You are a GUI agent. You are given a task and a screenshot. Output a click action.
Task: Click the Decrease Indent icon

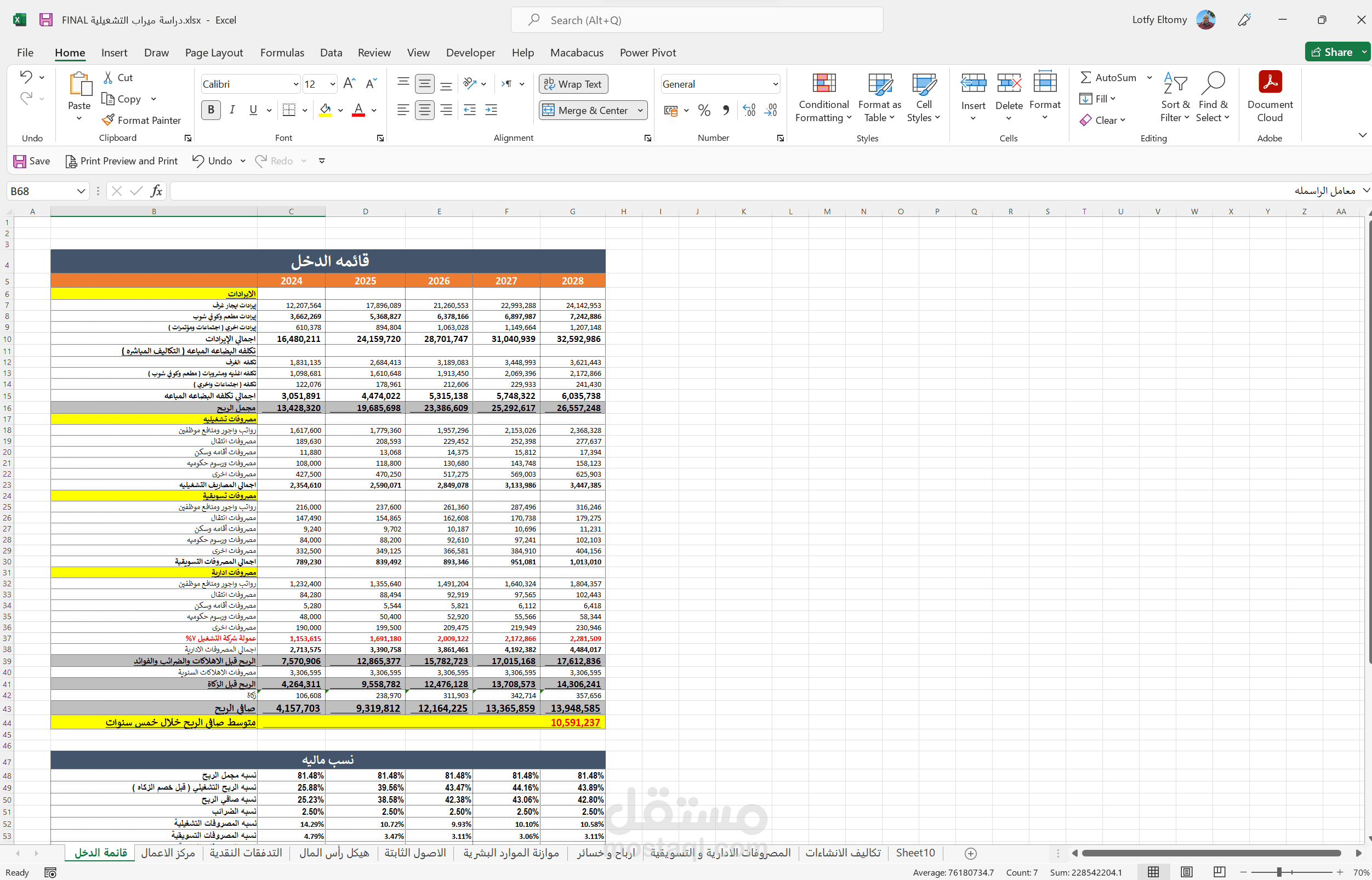469,110
